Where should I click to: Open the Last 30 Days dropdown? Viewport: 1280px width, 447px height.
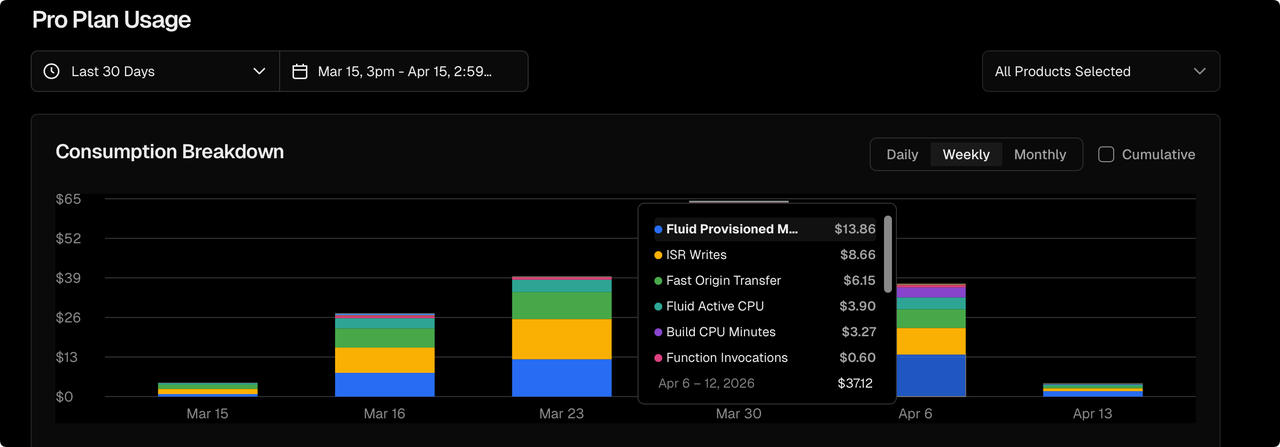click(155, 72)
